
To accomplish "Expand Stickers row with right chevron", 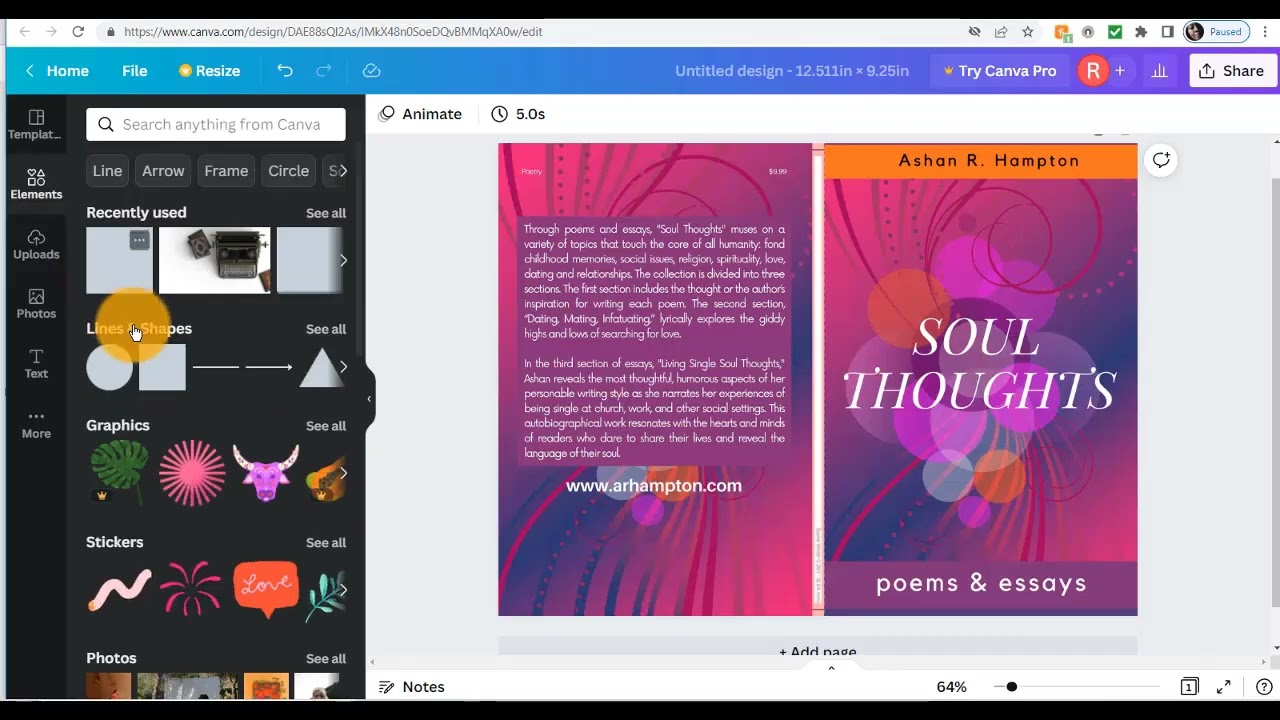I will tap(343, 589).
